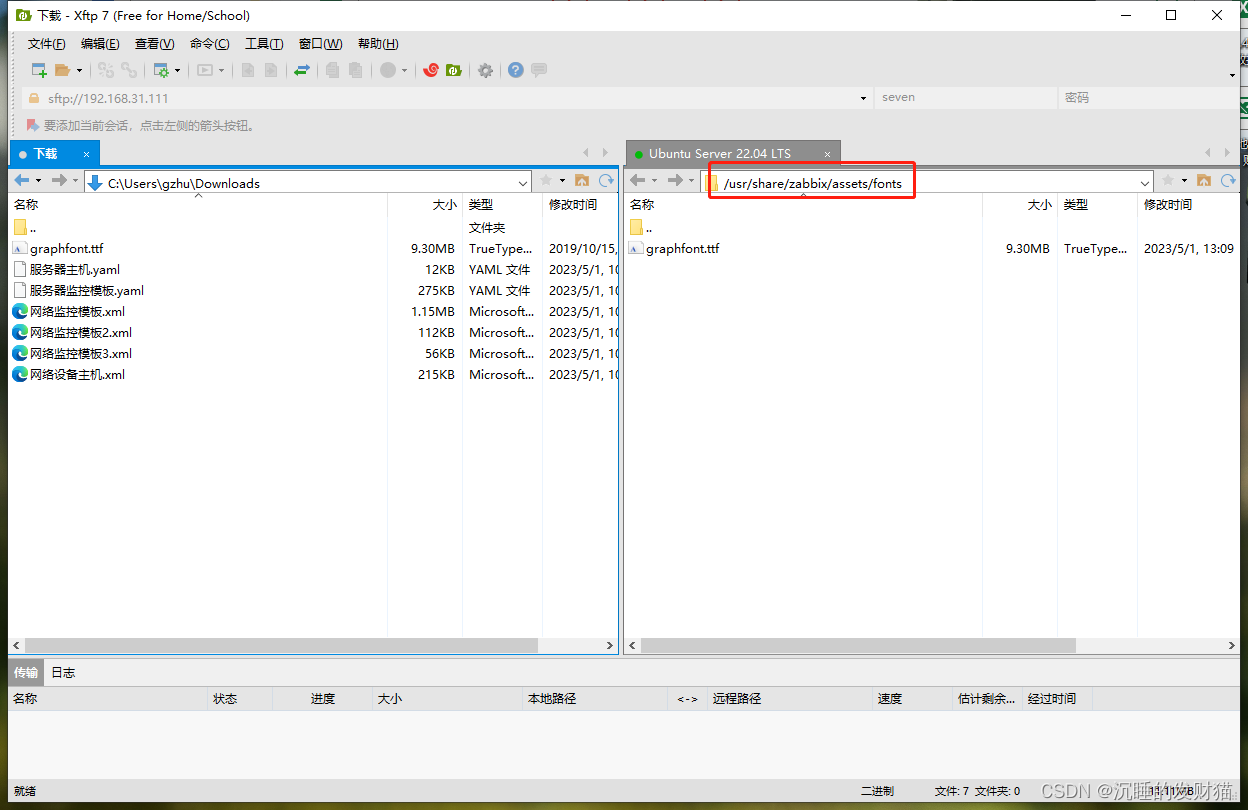Select local file graphfont.ttf
The height and width of the screenshot is (810, 1248).
(x=66, y=248)
